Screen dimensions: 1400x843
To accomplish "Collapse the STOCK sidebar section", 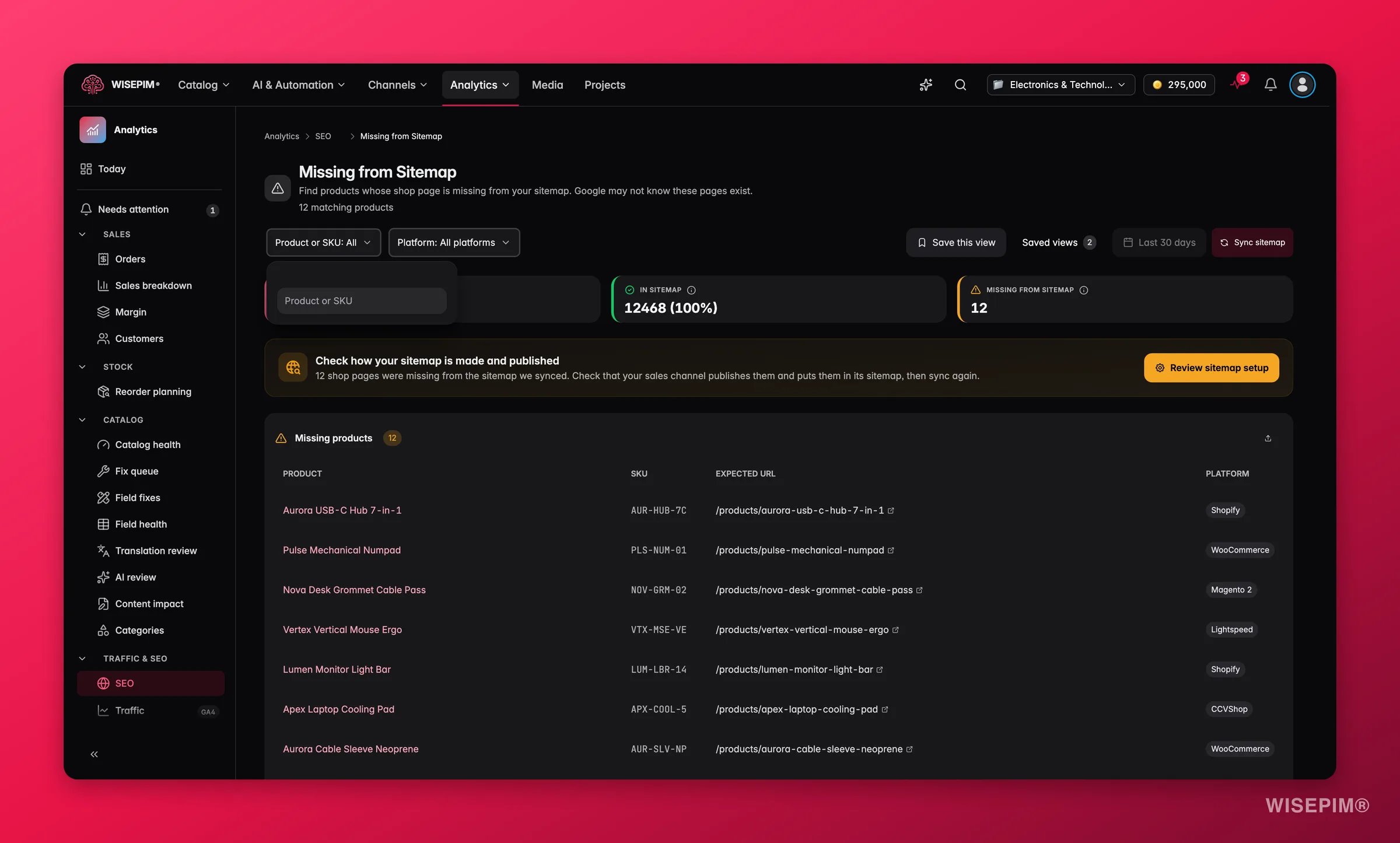I will 82,366.
